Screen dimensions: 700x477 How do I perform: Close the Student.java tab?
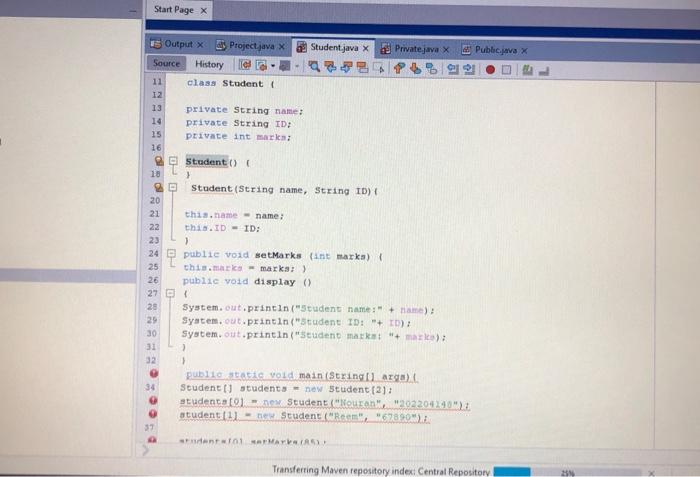click(366, 48)
